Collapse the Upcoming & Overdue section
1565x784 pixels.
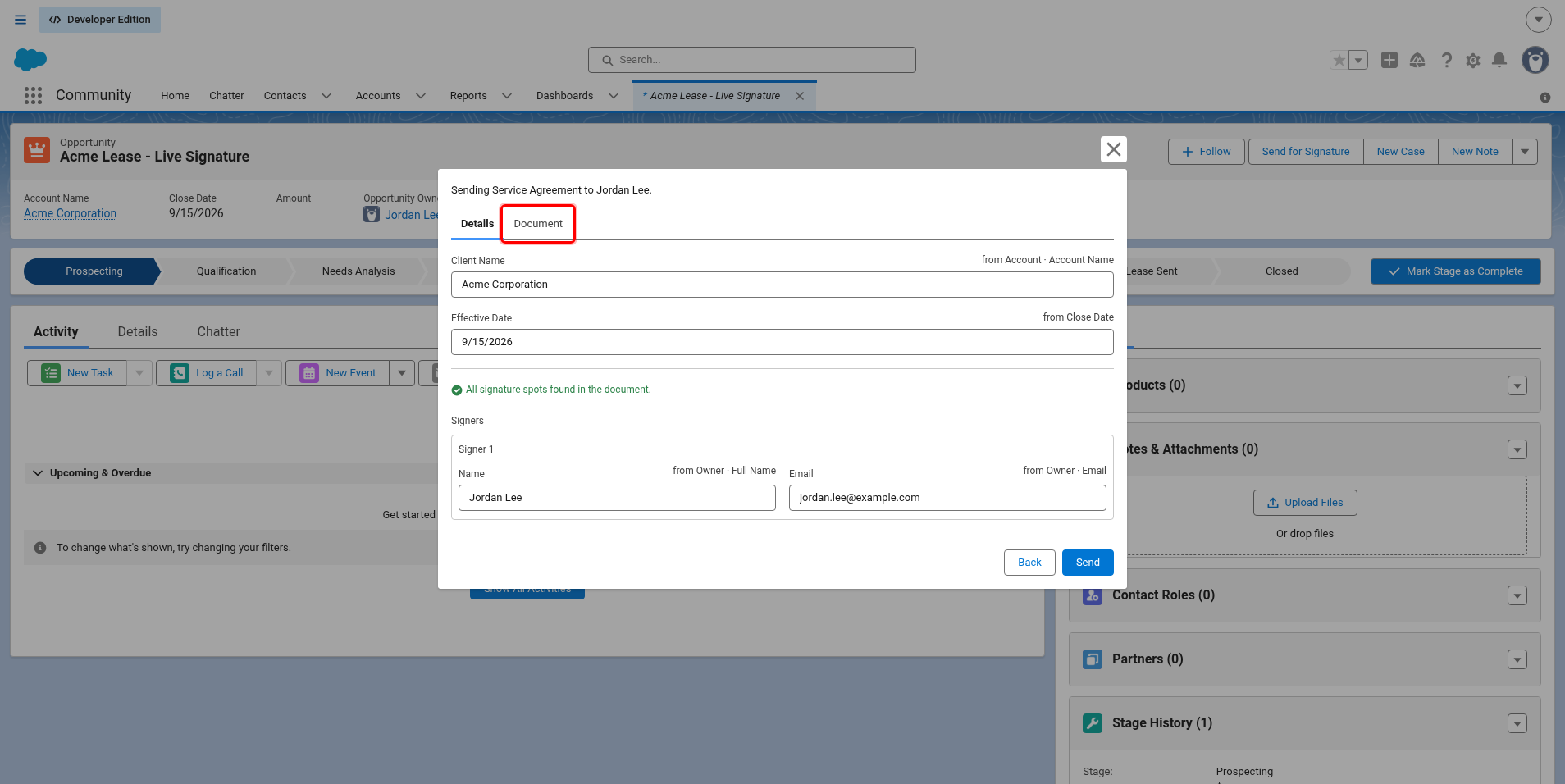pos(38,473)
